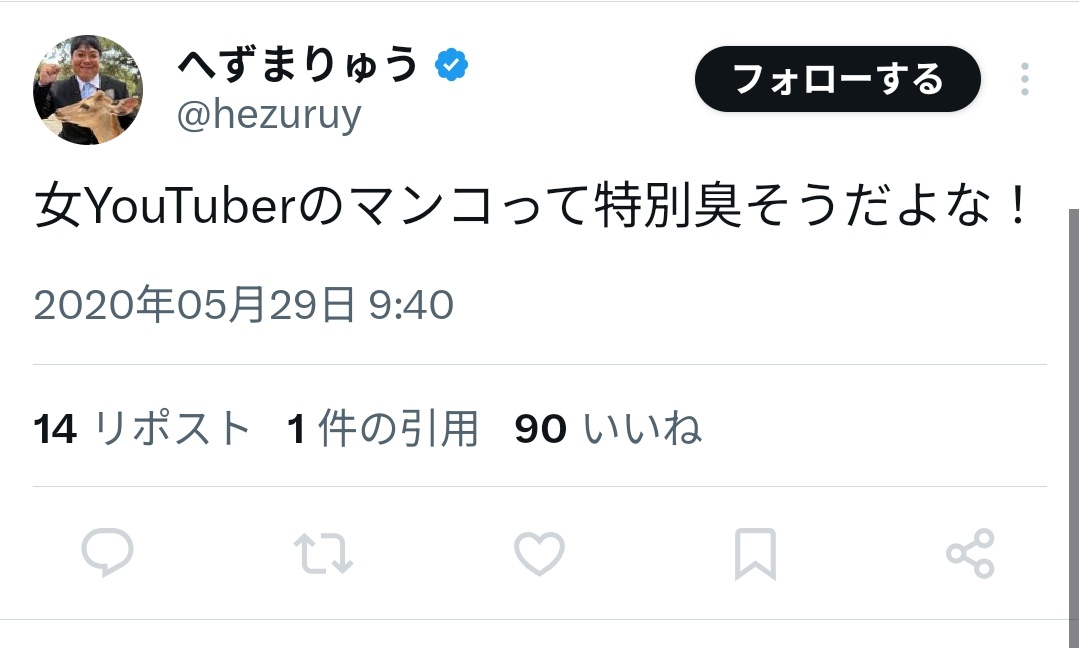View the いいね likes label list
Image resolution: width=1079 pixels, height=648 pixels.
643,428
